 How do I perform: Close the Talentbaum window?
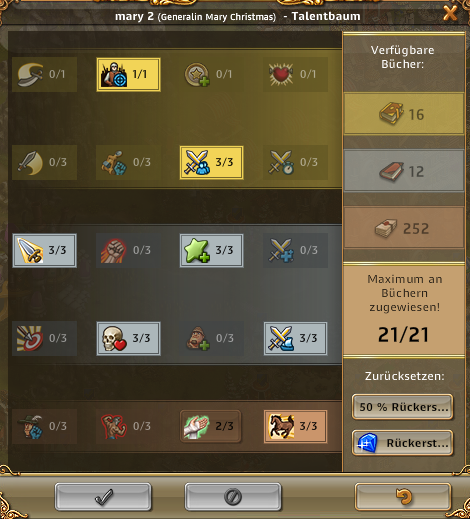(450, 13)
